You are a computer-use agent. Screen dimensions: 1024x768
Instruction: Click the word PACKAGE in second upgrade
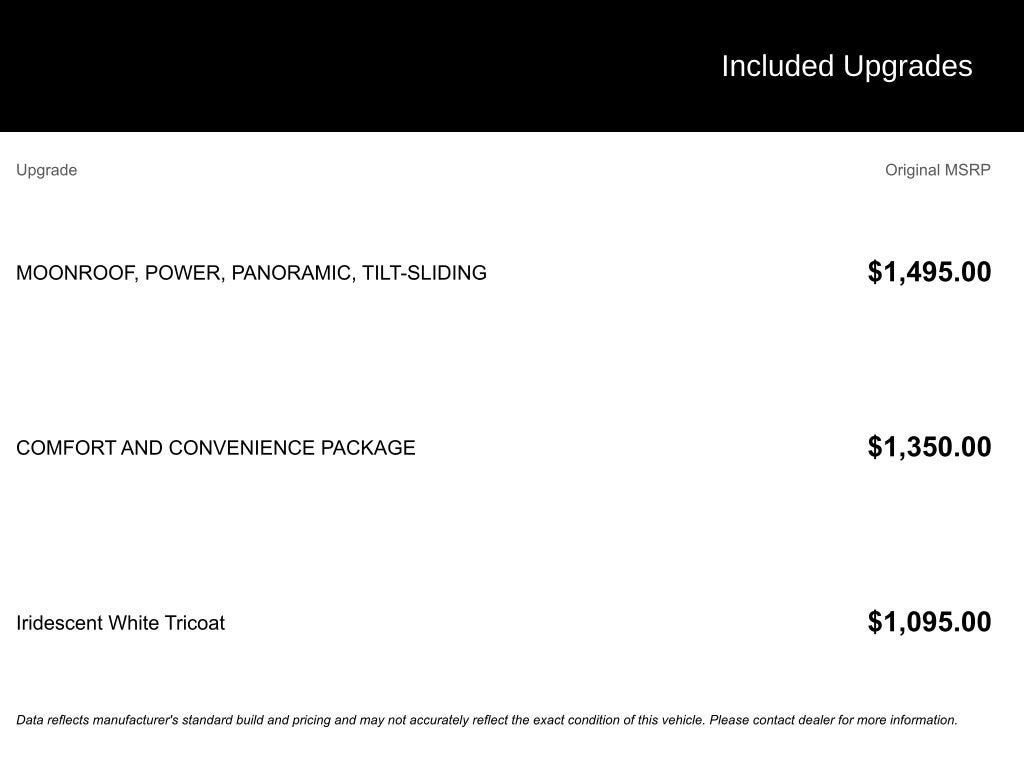tap(368, 448)
